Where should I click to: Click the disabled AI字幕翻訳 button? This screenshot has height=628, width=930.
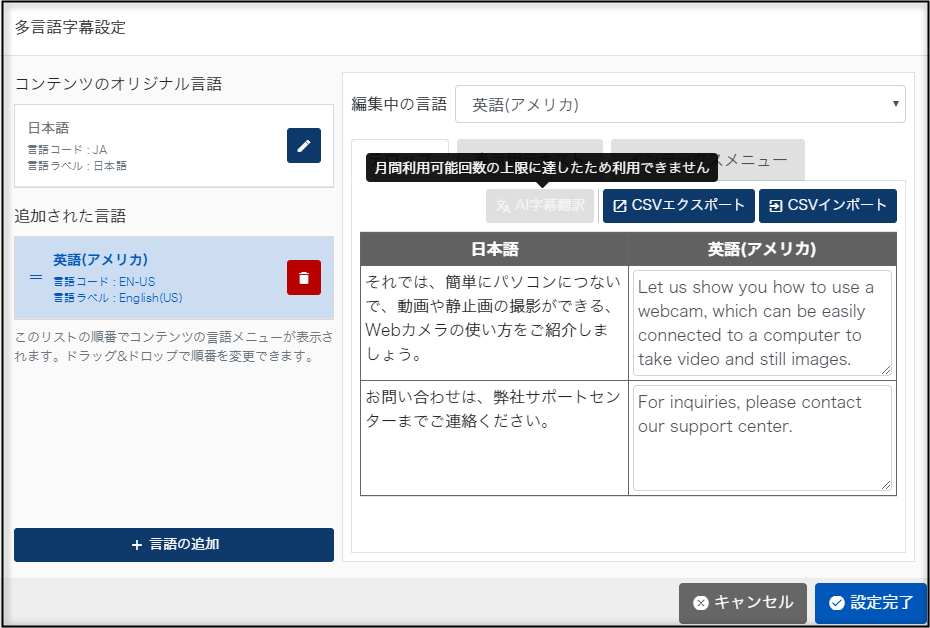point(540,206)
